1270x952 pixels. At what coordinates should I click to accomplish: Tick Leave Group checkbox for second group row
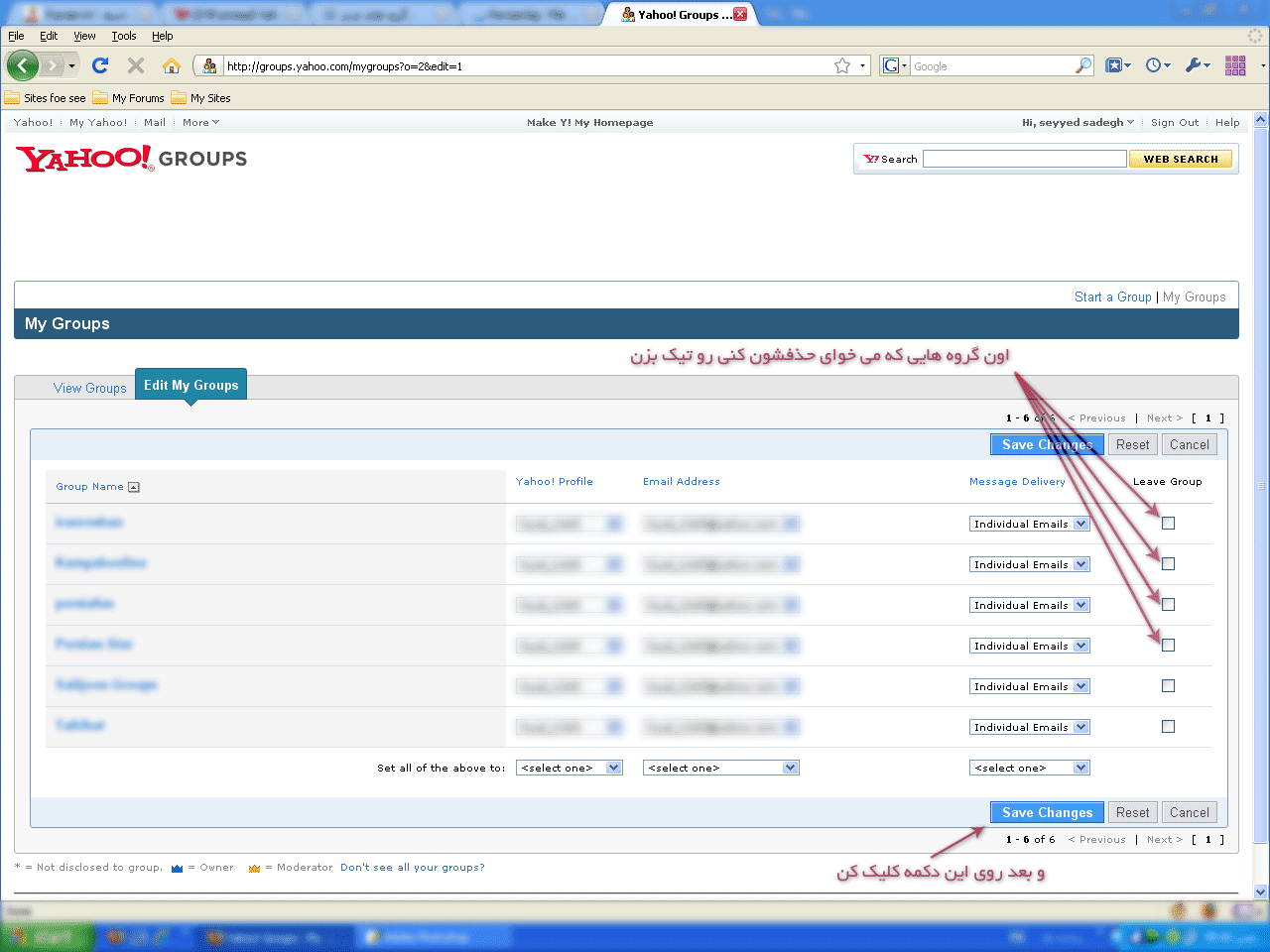point(1168,564)
